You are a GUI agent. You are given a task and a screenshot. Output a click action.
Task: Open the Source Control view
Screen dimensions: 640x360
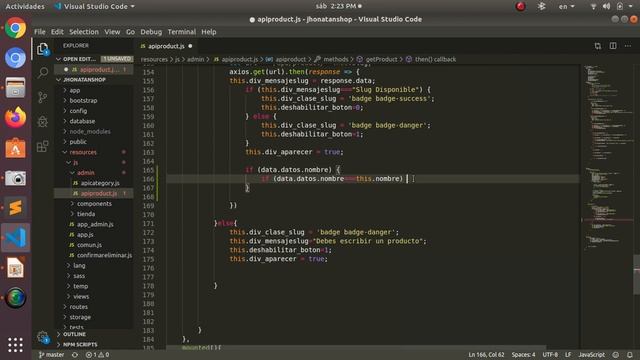(42, 97)
